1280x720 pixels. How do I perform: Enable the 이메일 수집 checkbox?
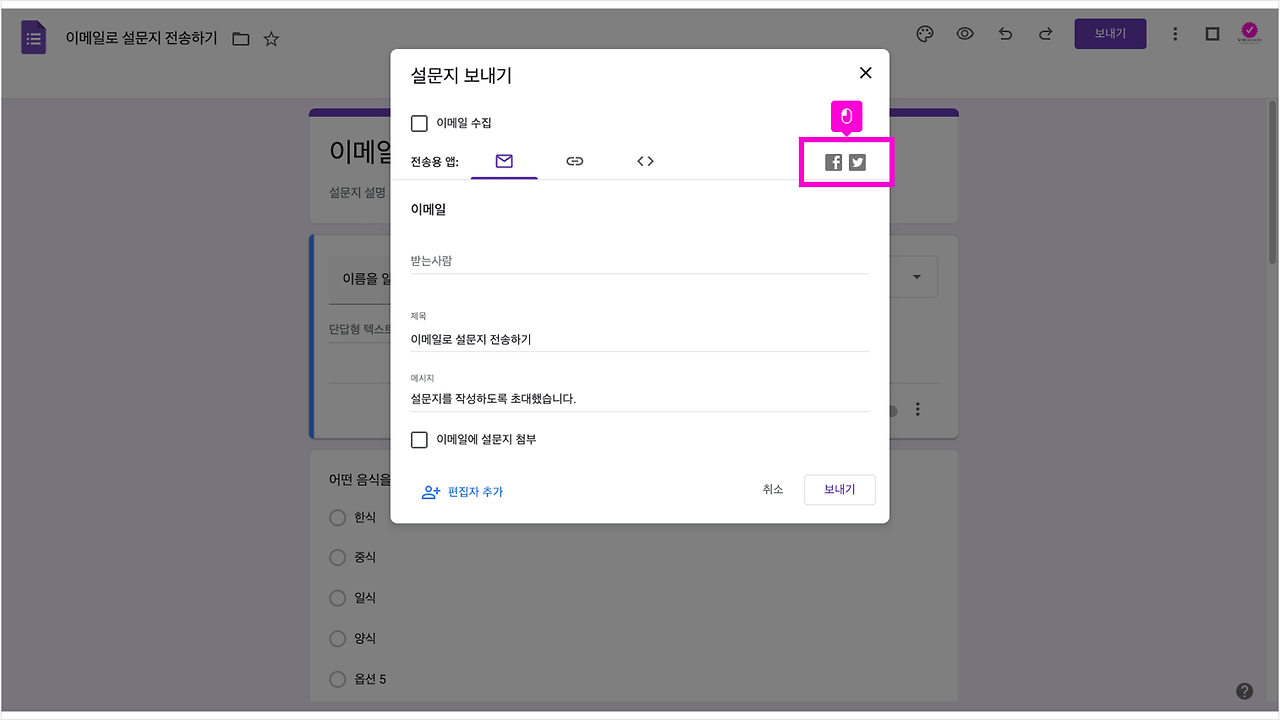[419, 123]
